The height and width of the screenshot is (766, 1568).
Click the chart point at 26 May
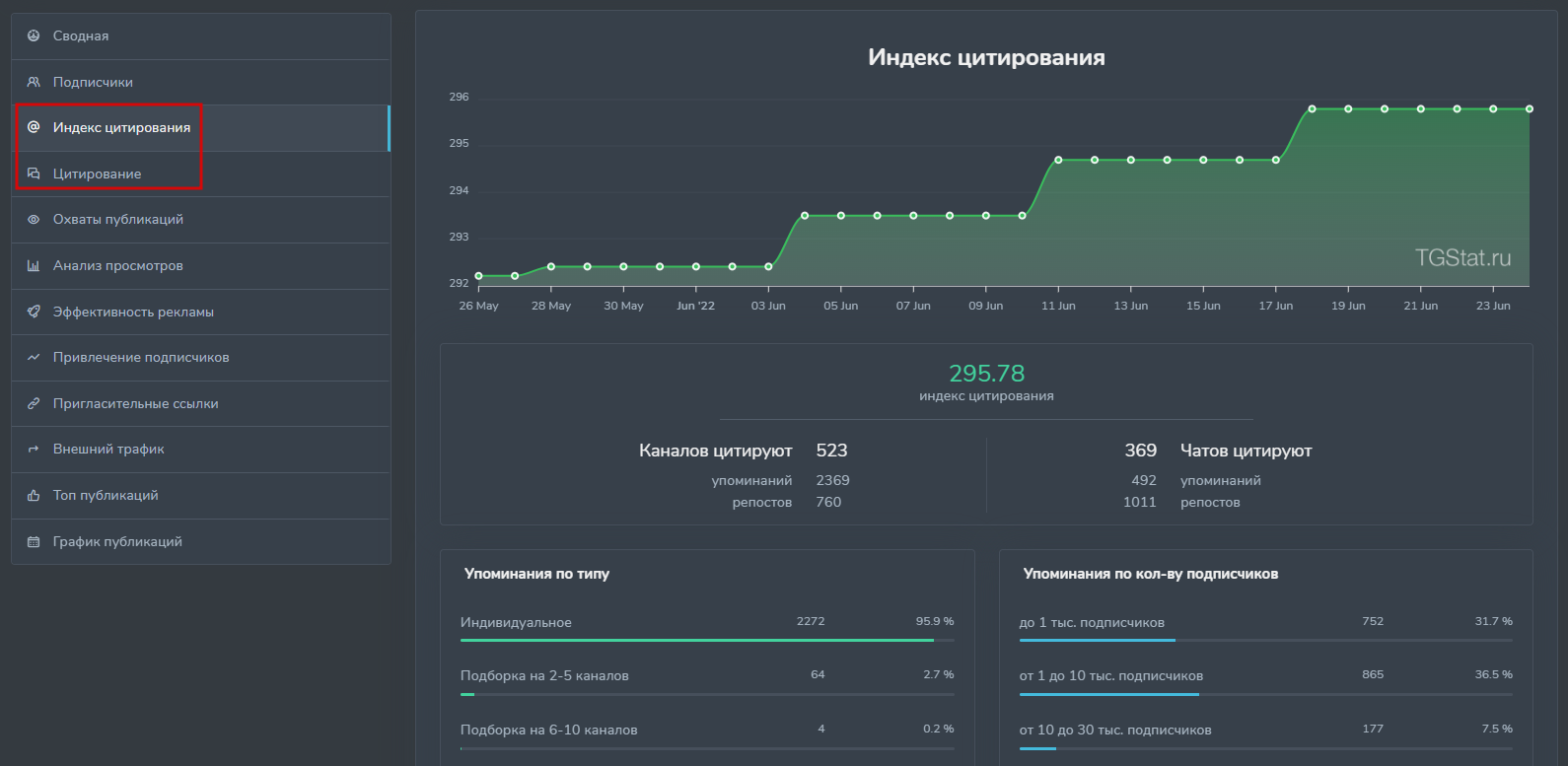point(478,276)
